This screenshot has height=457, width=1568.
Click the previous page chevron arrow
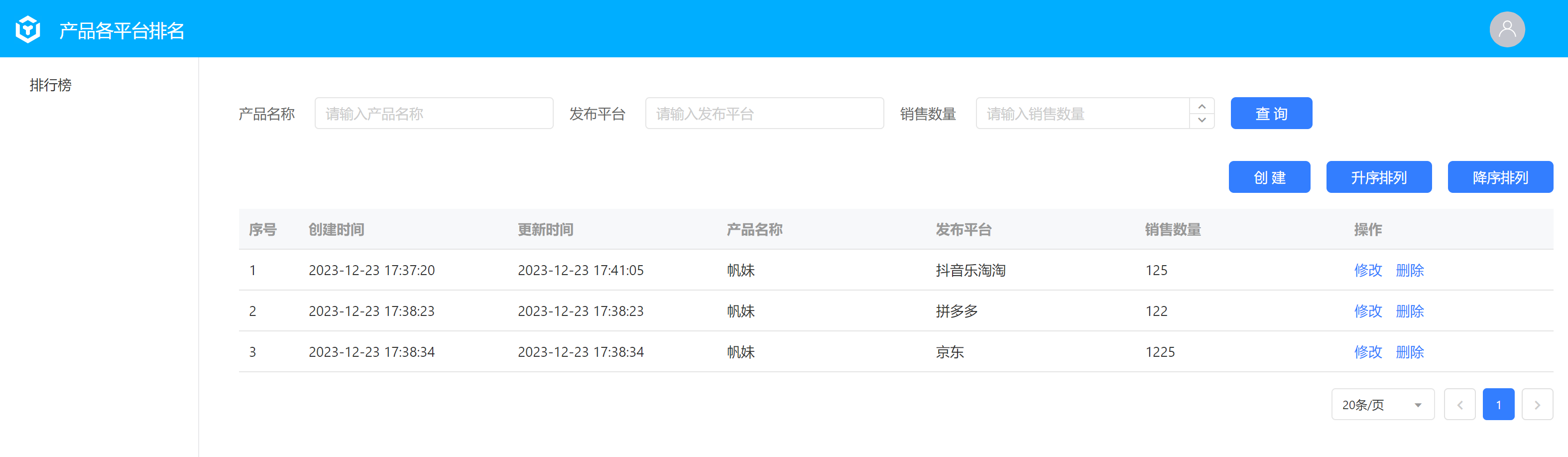pos(1459,404)
